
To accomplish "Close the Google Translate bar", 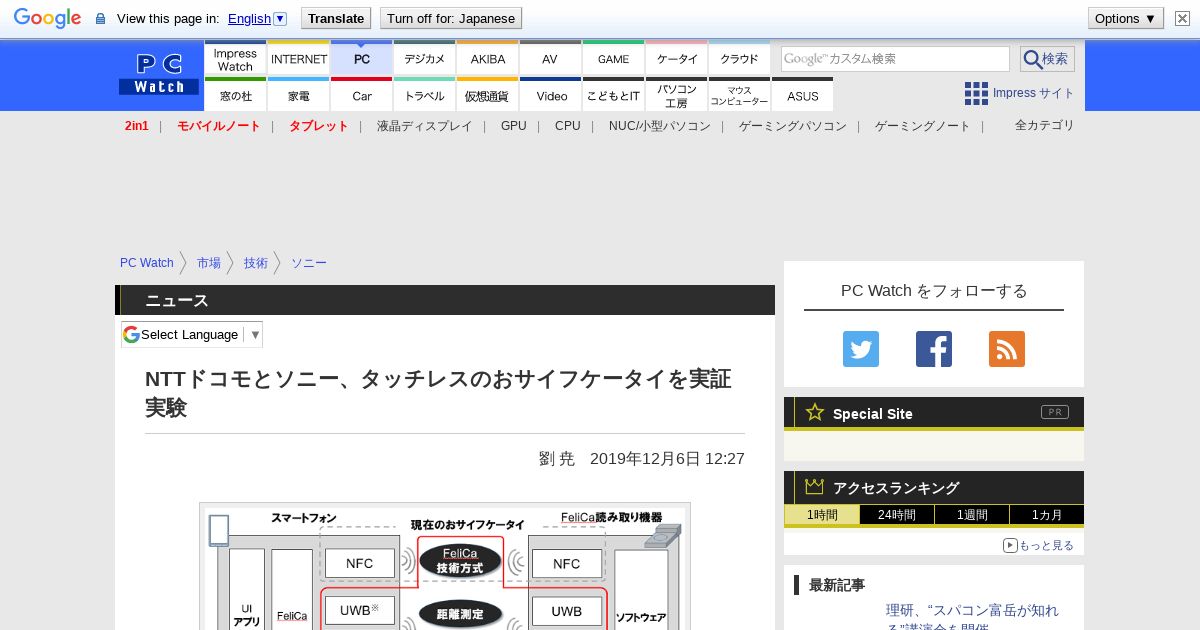I will click(1182, 18).
